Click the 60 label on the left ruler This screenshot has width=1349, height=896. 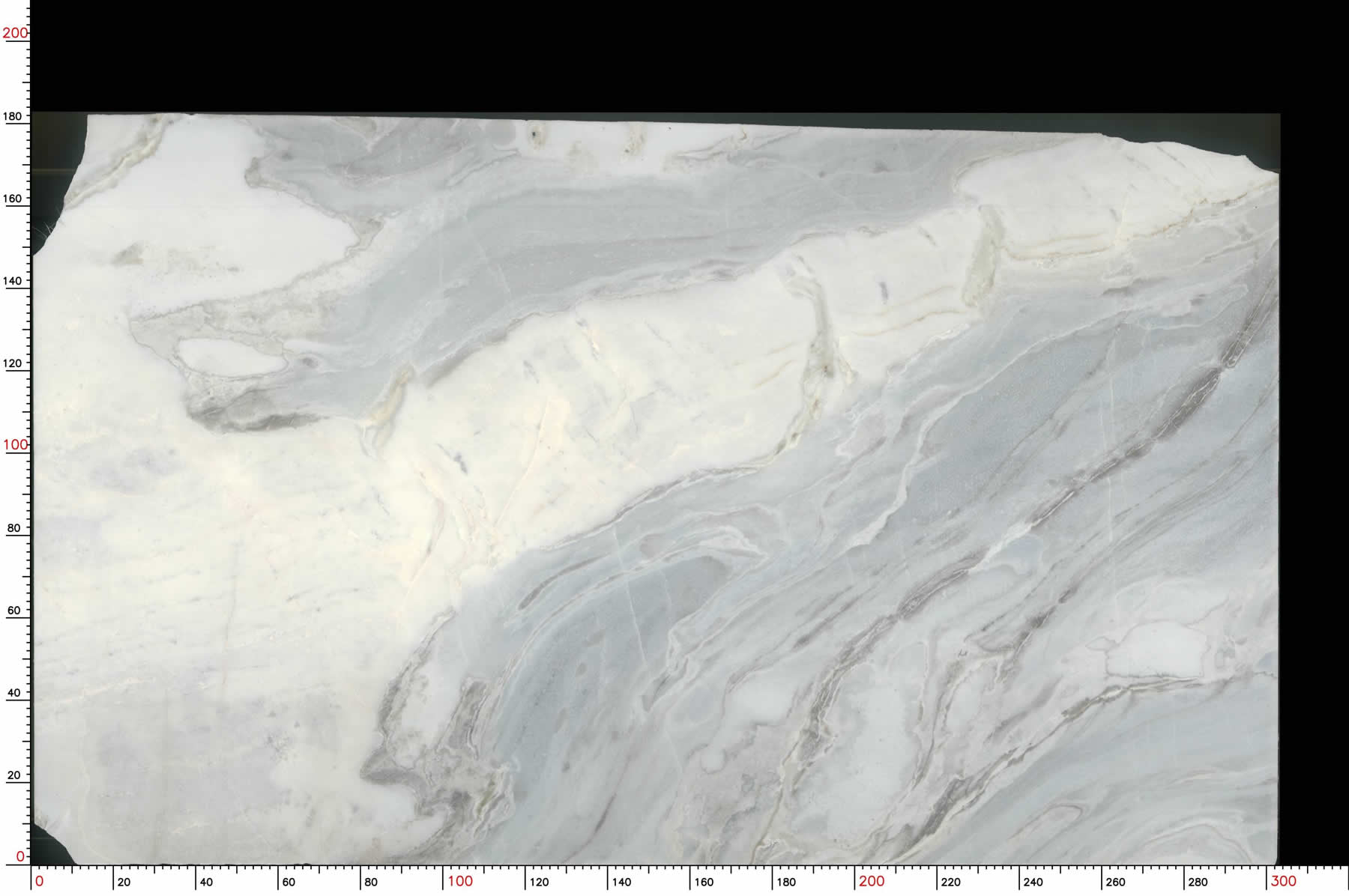pyautogui.click(x=14, y=611)
